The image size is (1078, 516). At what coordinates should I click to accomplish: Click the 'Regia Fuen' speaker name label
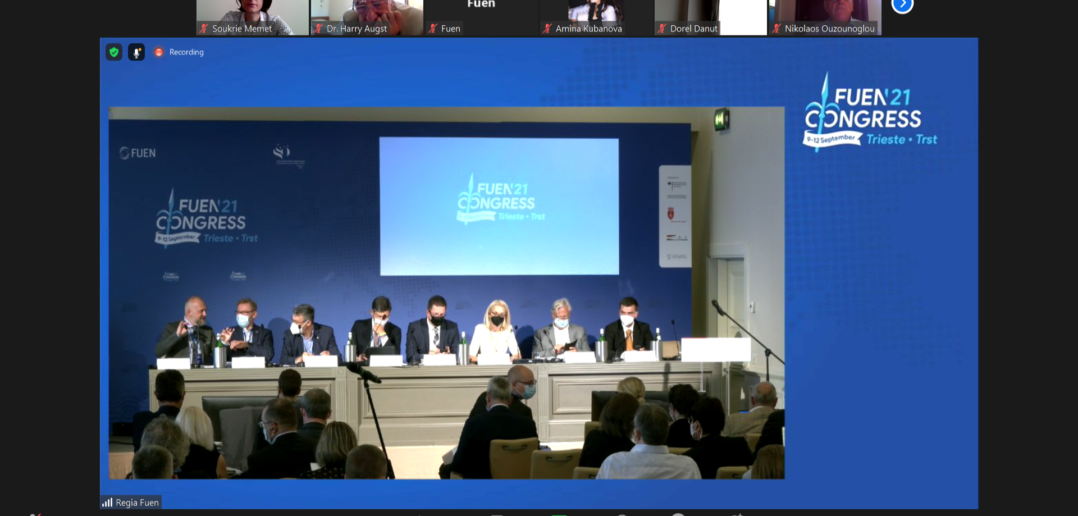click(137, 503)
